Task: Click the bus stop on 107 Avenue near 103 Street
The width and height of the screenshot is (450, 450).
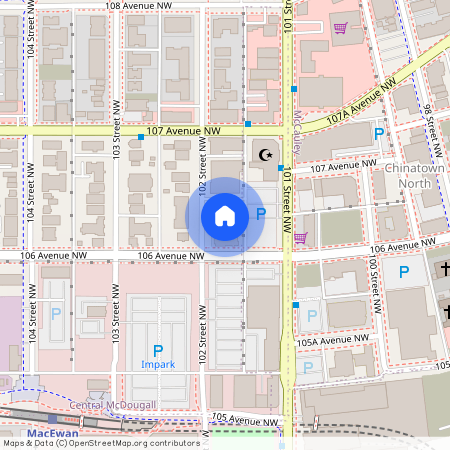Action: (x=141, y=137)
